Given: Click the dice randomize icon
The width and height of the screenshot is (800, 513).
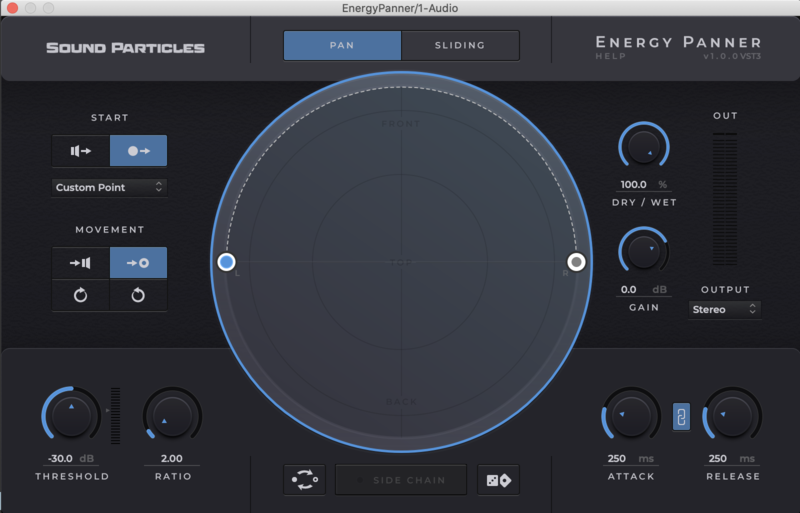Looking at the screenshot, I should pos(498,480).
